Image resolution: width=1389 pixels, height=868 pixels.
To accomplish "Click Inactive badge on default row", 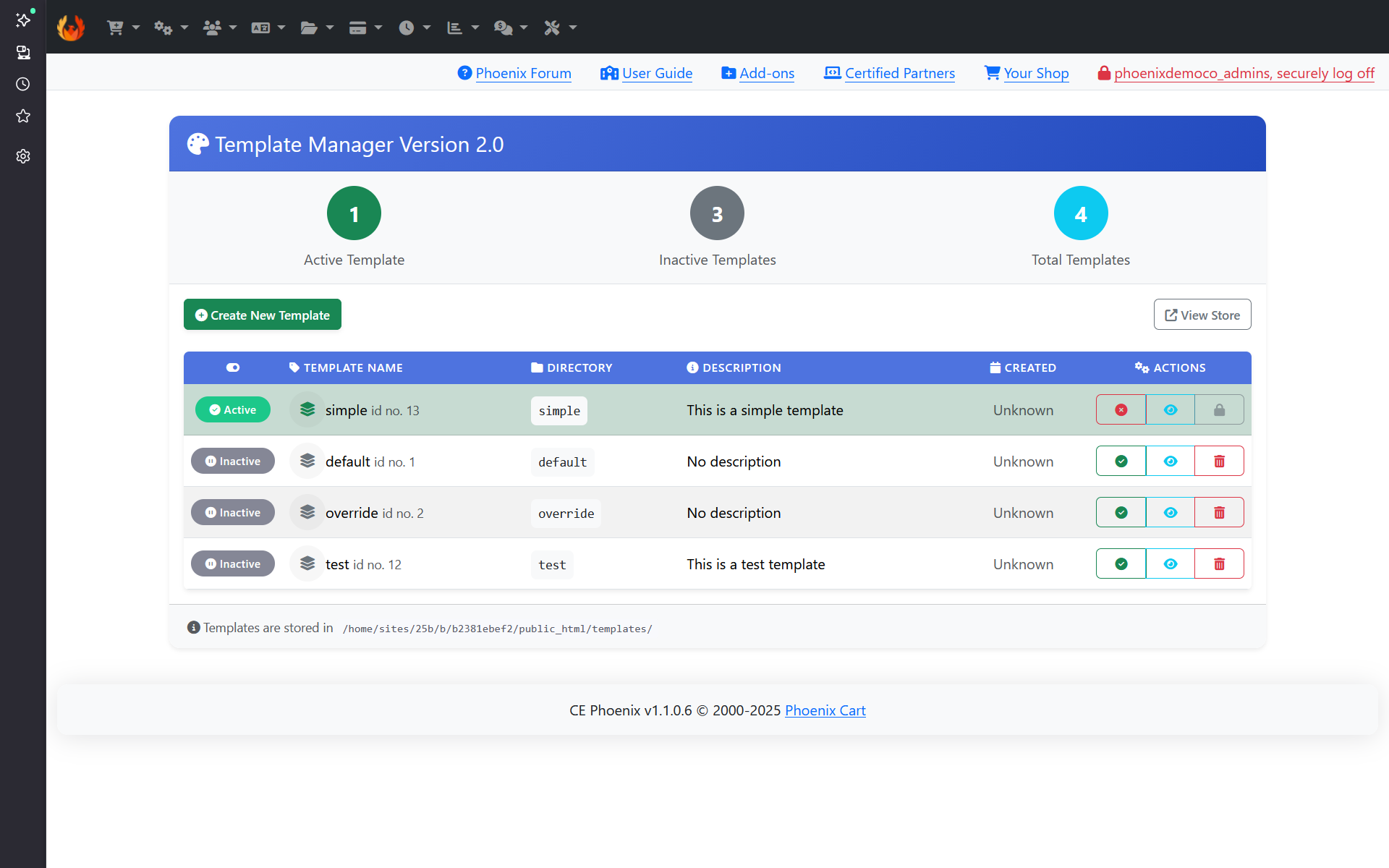I will click(x=233, y=461).
